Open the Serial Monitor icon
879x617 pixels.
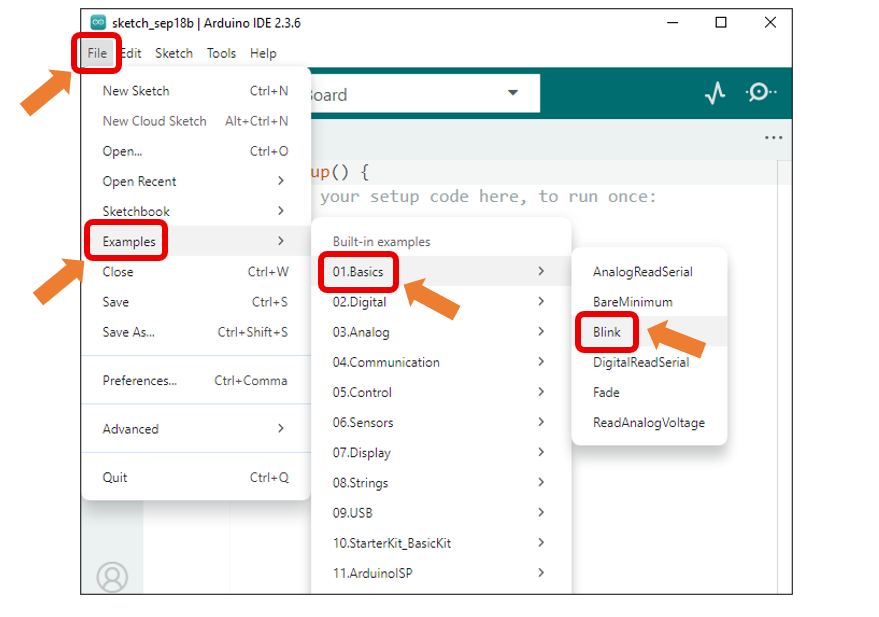761,92
